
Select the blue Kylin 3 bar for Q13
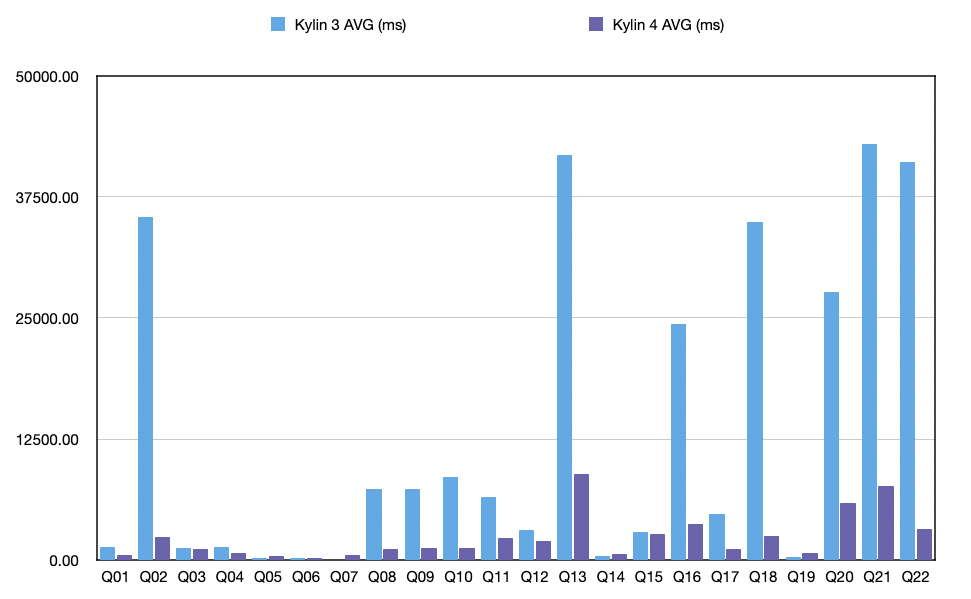pyautogui.click(x=564, y=357)
